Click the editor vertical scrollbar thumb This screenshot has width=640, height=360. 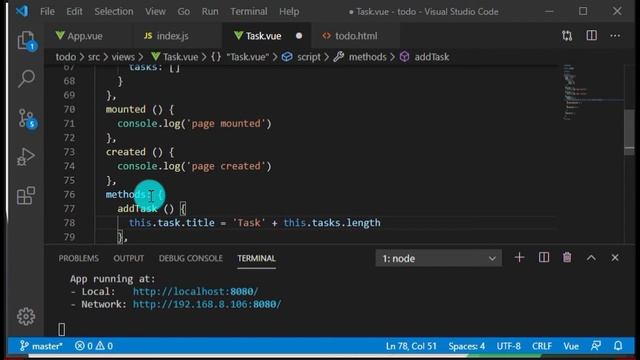(629, 132)
